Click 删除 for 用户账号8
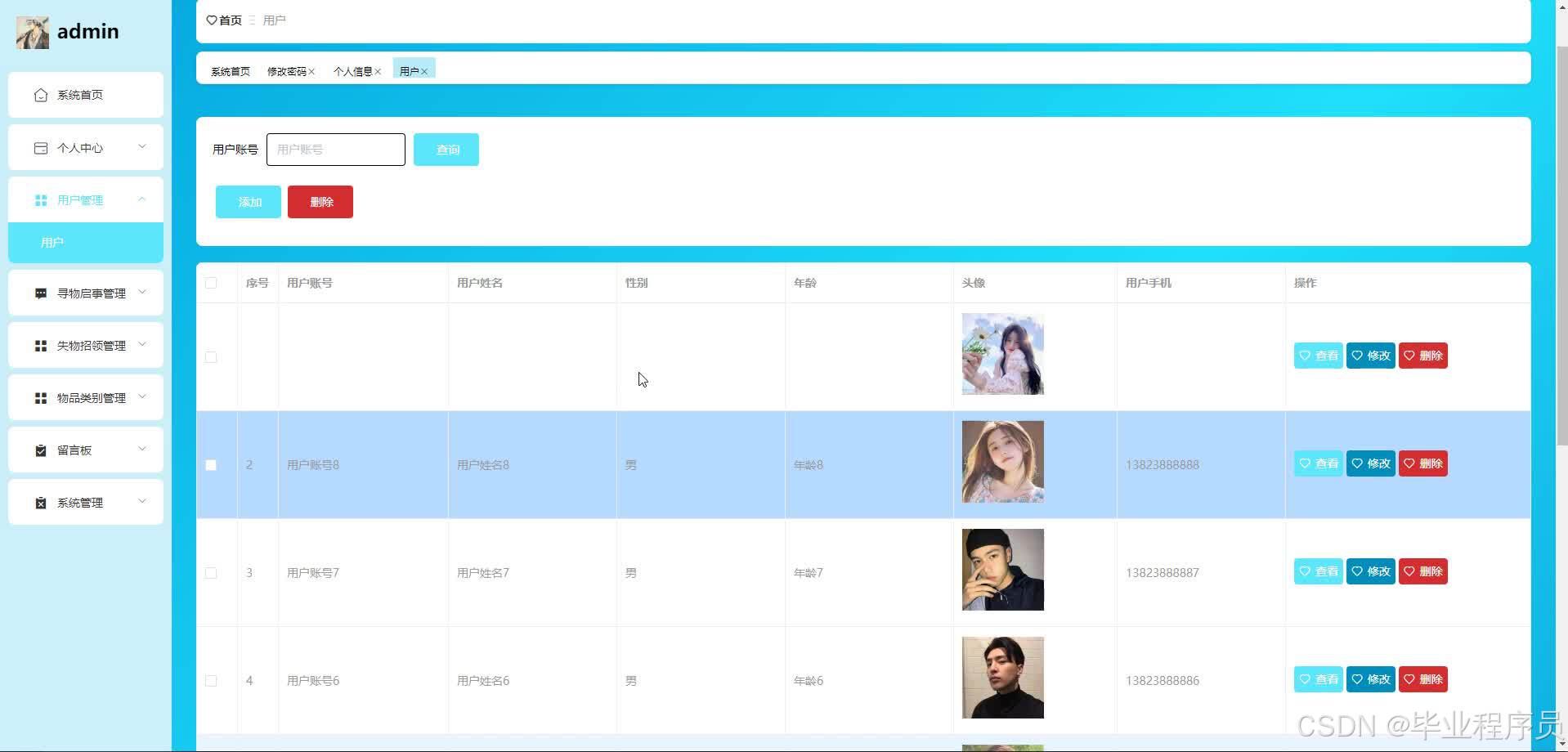This screenshot has height=752, width=1568. pyautogui.click(x=1423, y=463)
